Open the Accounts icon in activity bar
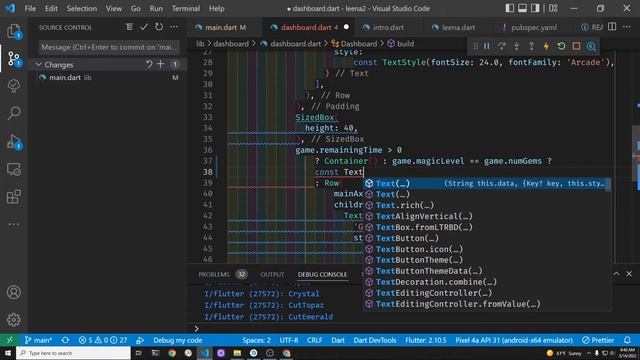 click(14, 292)
